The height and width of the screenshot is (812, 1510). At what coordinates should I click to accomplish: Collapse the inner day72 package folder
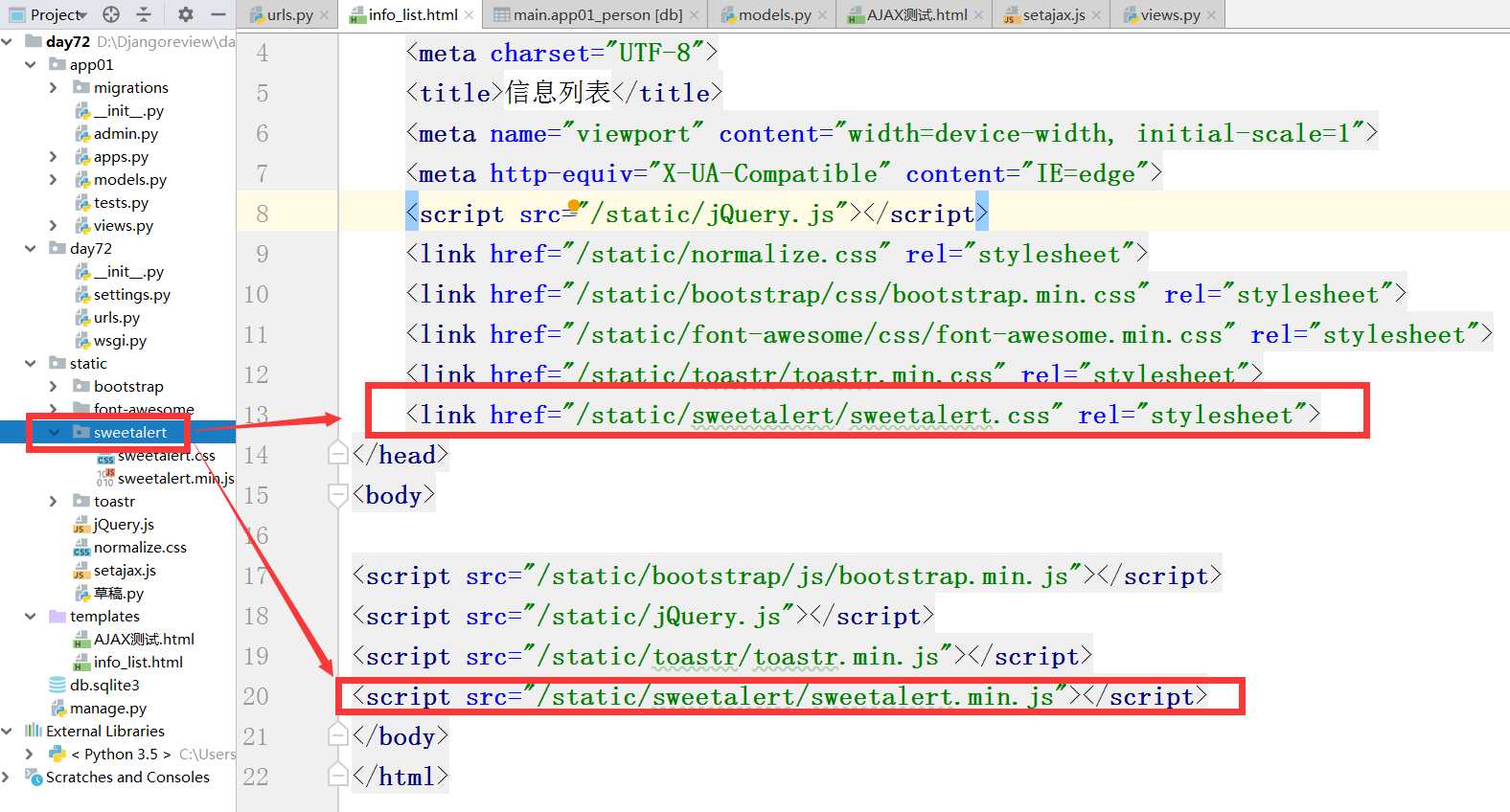point(31,248)
